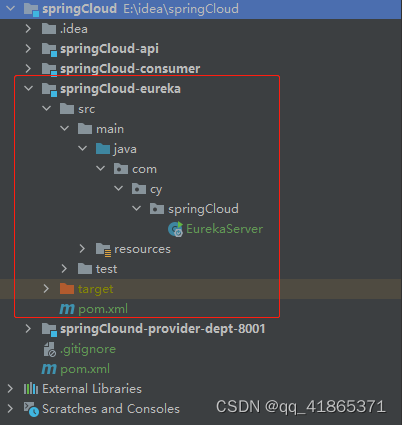
Task: Click the springCloud-consumer module folder icon
Action: click(49, 70)
